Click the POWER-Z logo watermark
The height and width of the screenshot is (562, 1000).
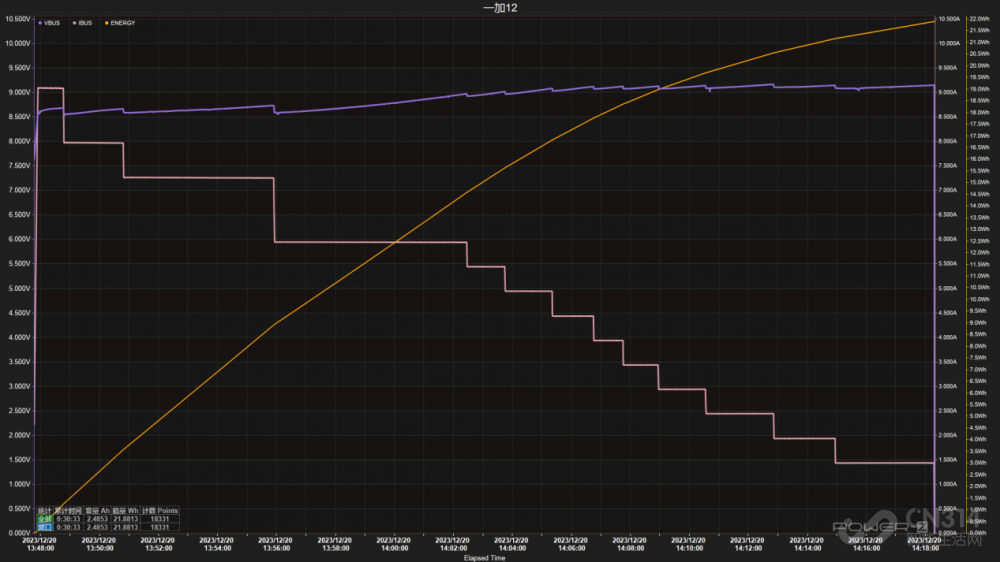868,527
